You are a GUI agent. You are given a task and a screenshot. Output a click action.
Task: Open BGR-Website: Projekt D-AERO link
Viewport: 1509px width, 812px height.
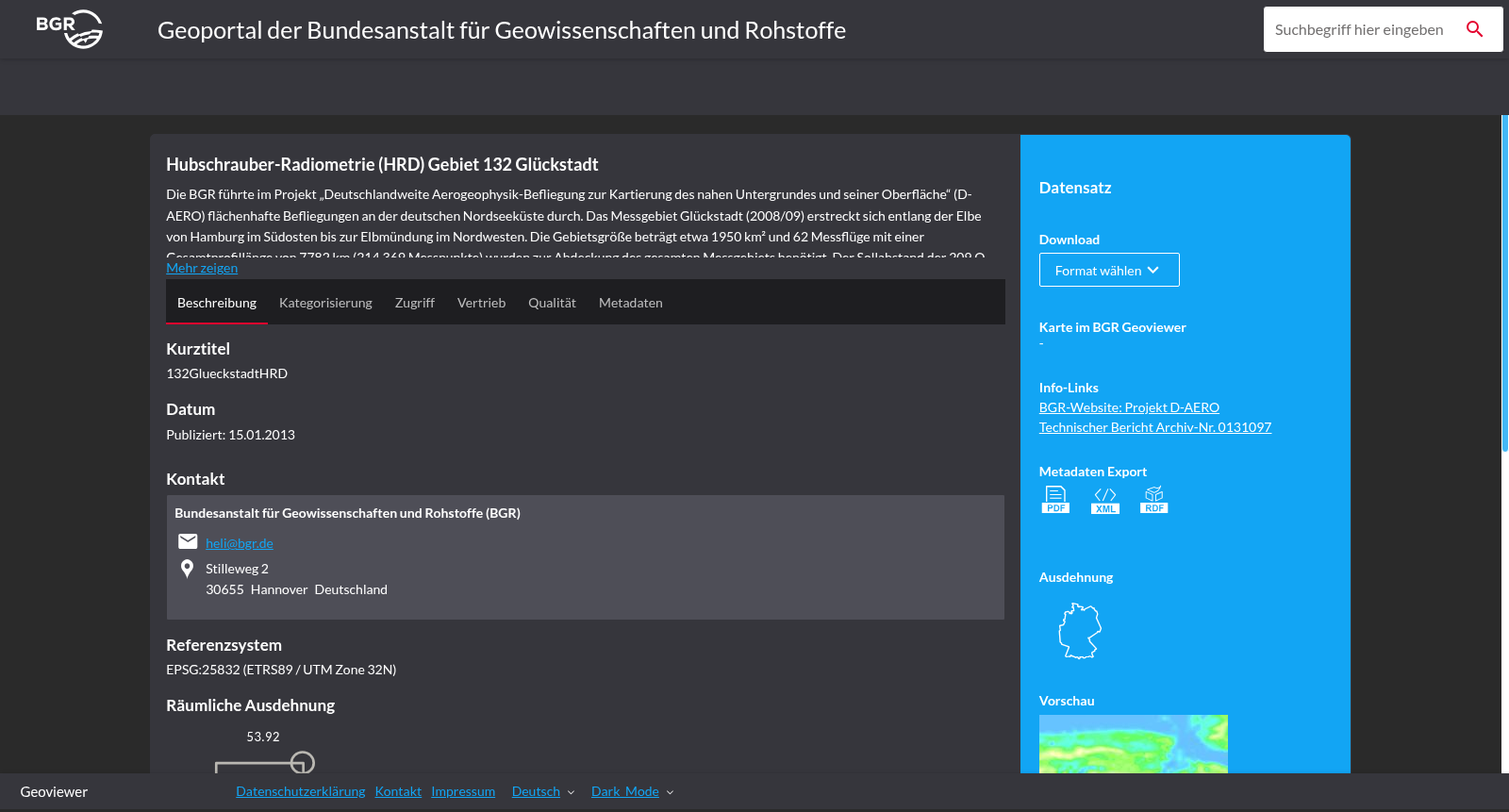point(1129,407)
